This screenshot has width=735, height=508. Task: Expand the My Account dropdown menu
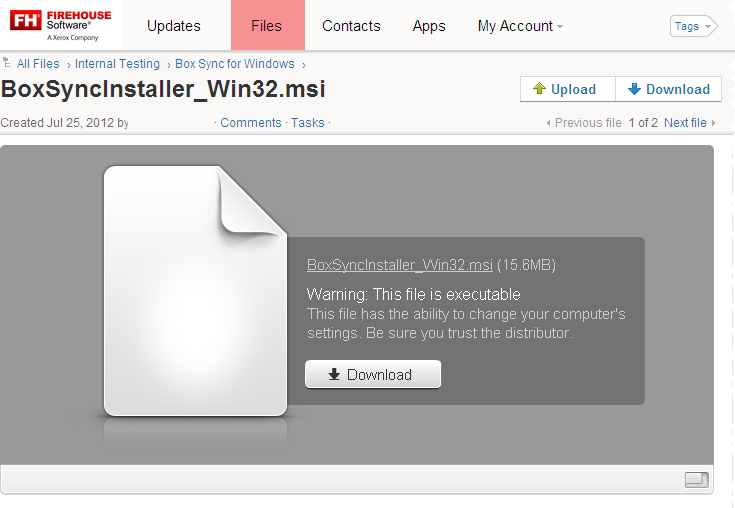[x=520, y=26]
